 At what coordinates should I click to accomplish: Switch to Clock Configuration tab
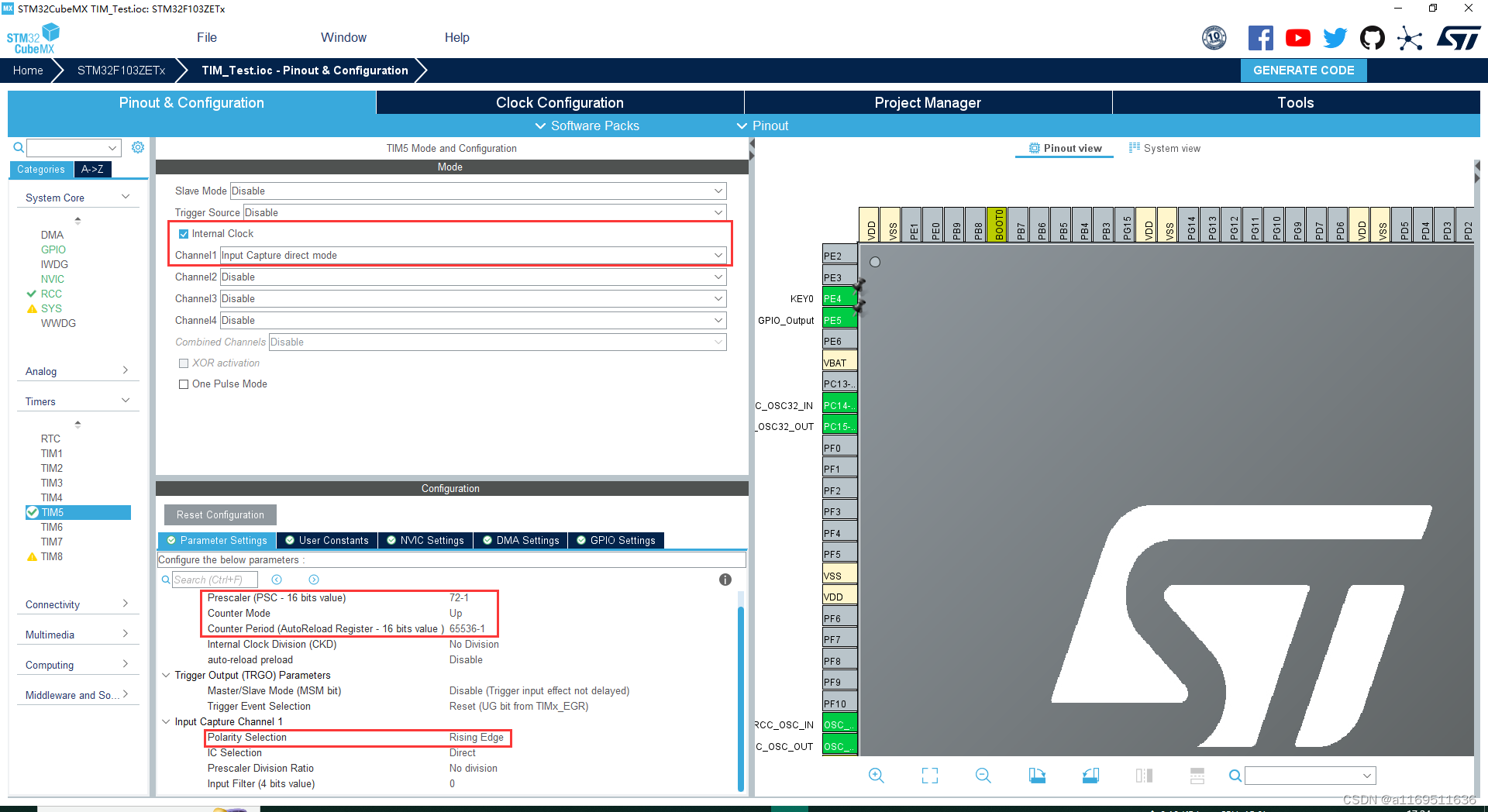[560, 102]
